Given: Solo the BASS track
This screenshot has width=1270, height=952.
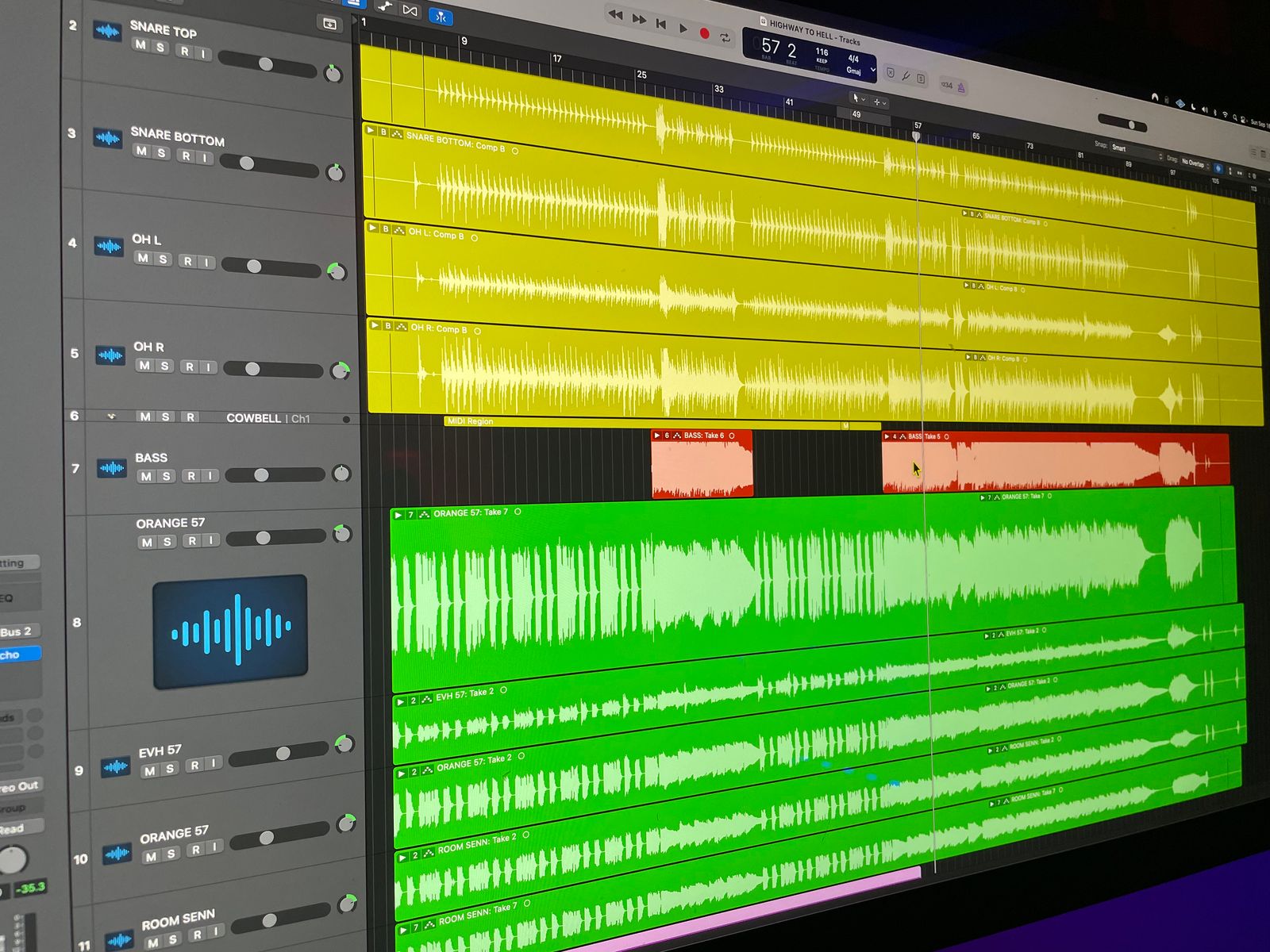Looking at the screenshot, I should pos(166,476).
